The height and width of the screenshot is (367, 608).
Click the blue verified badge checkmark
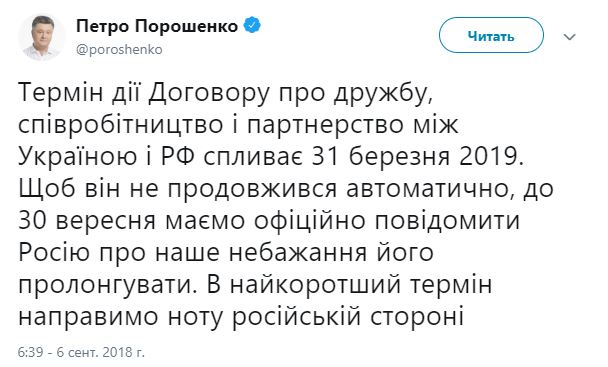click(x=252, y=26)
